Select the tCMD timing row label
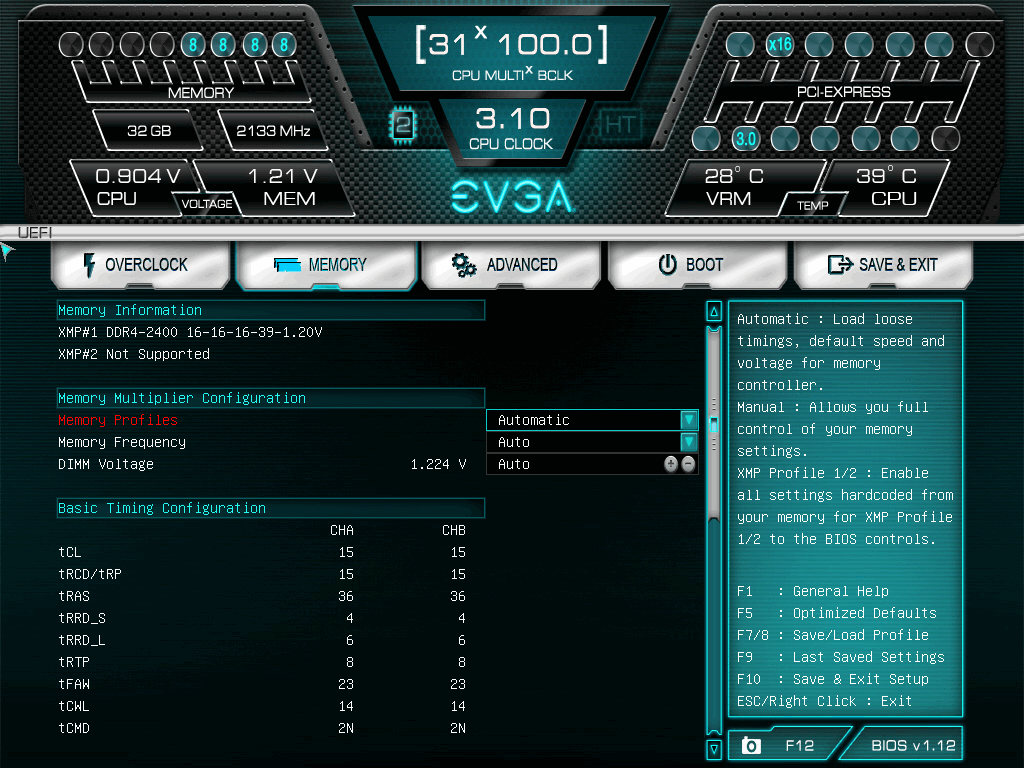Viewport: 1024px width, 768px height. 74,728
